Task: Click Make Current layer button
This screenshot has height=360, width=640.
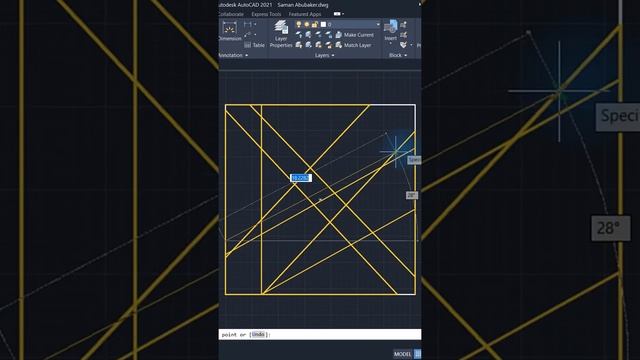Action: (x=354, y=35)
